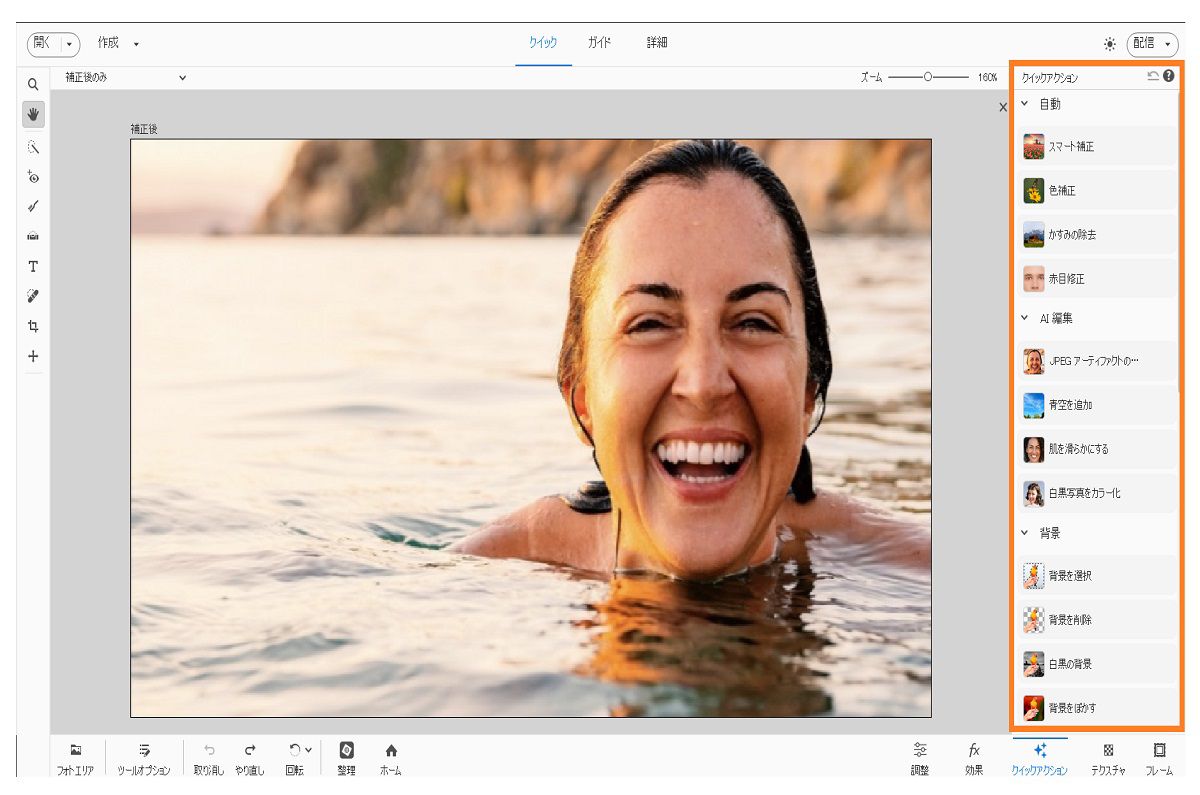Collapse the AI 編集 section
The image size is (1200, 795).
point(1024,318)
